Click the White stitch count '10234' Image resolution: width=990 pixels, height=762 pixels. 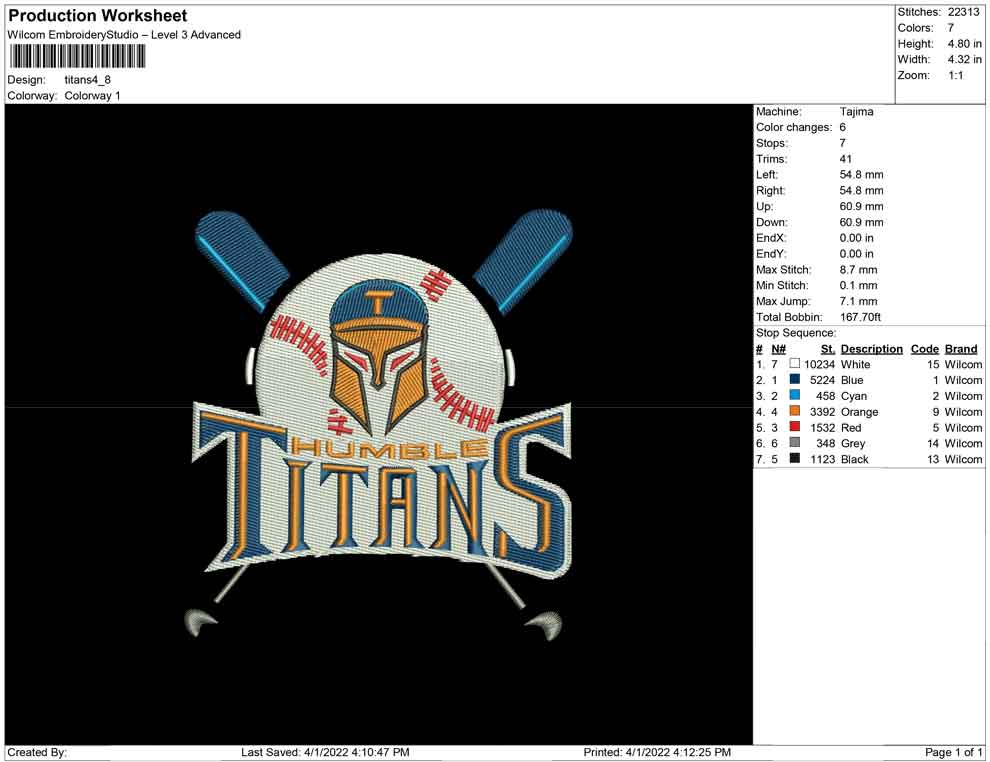[820, 364]
